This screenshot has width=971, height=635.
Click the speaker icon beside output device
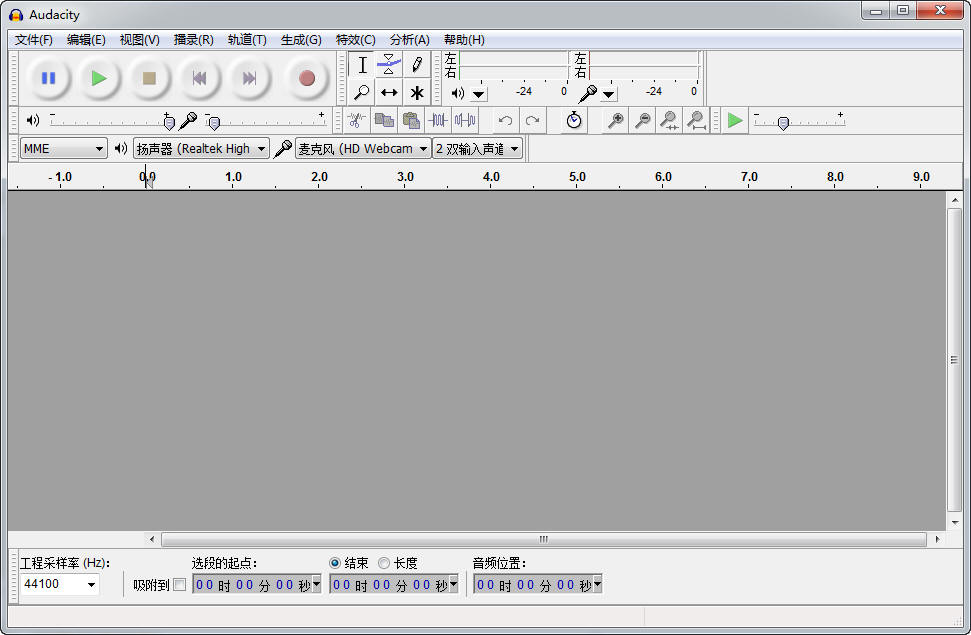point(121,149)
